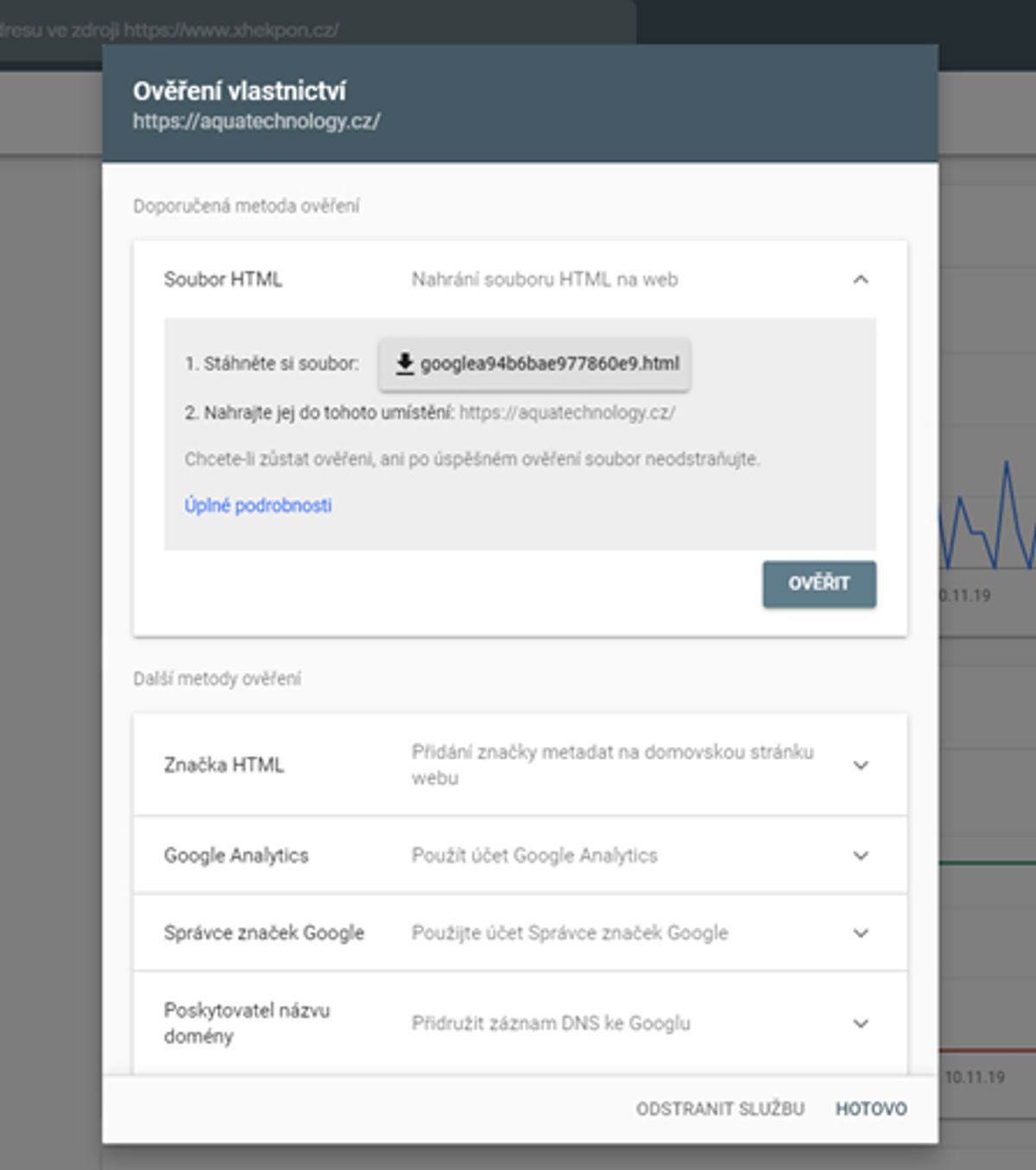The image size is (1036, 1170).
Task: Select the Správce značek Google label
Action: (264, 933)
